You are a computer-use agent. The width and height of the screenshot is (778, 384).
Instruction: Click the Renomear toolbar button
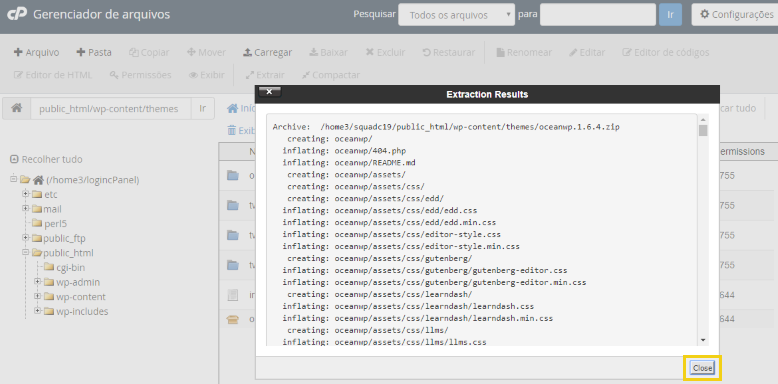click(524, 52)
